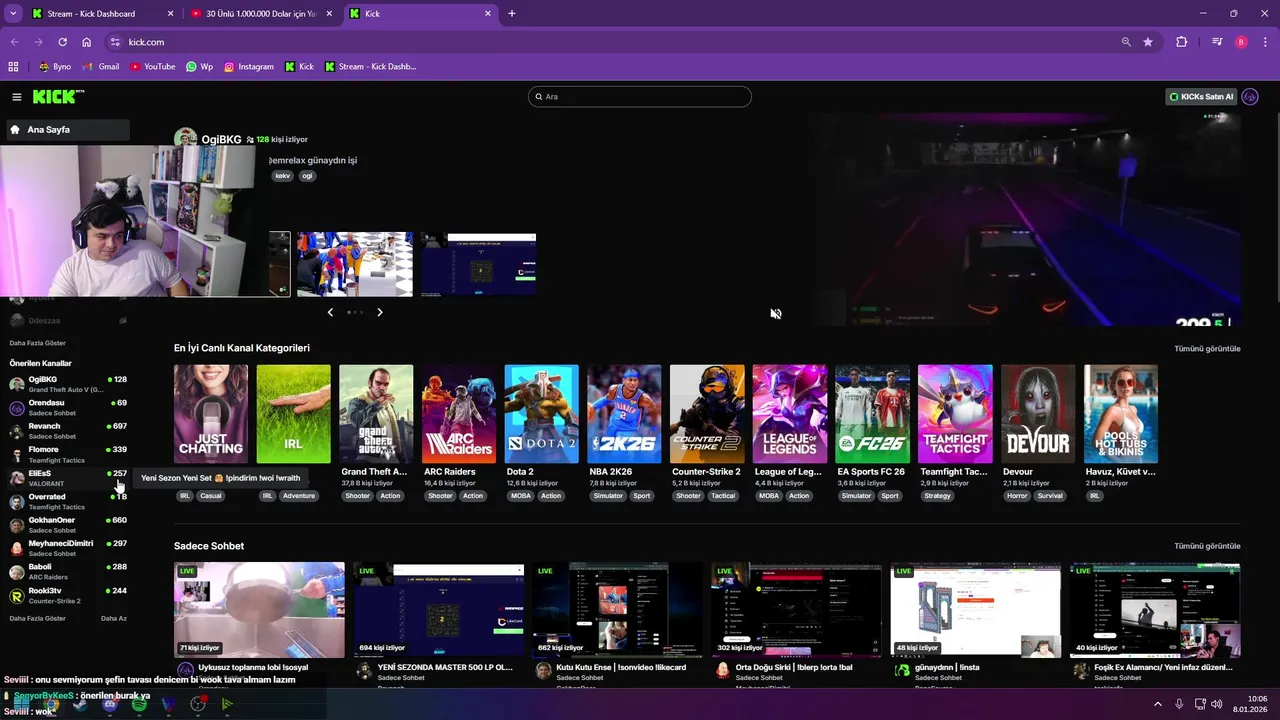Click the Horror tag under Devour
The height and width of the screenshot is (720, 1280).
pos(1017,496)
